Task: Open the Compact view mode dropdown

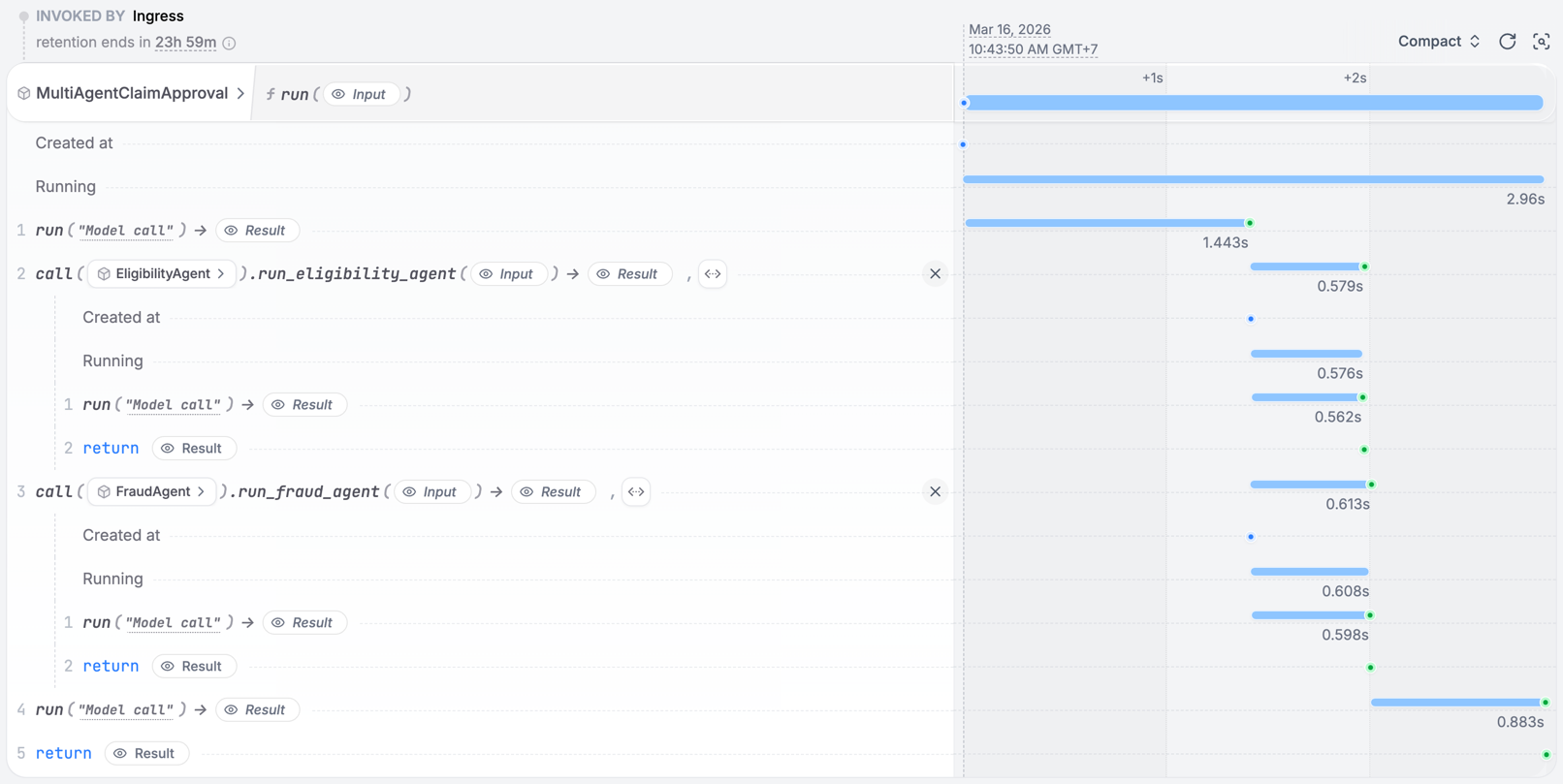Action: [1439, 41]
